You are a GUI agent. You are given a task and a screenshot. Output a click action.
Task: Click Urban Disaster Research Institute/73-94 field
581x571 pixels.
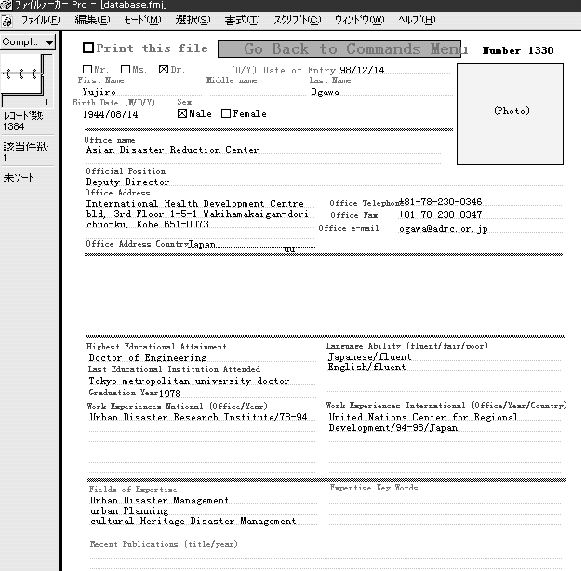202,417
